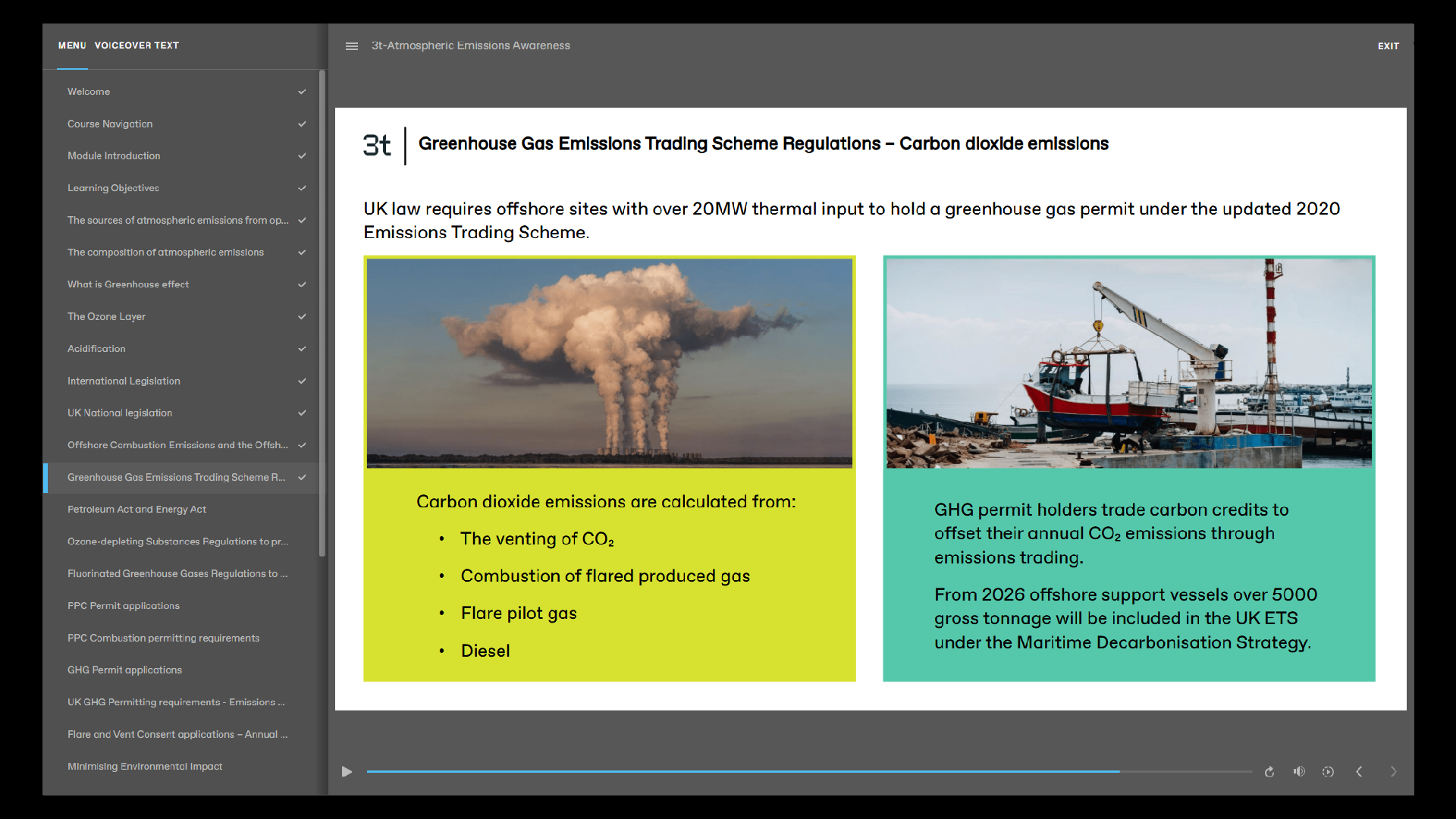Screen dimensions: 1456x819
Task: Click the Learning Objectives completion checkmark
Action: click(302, 188)
